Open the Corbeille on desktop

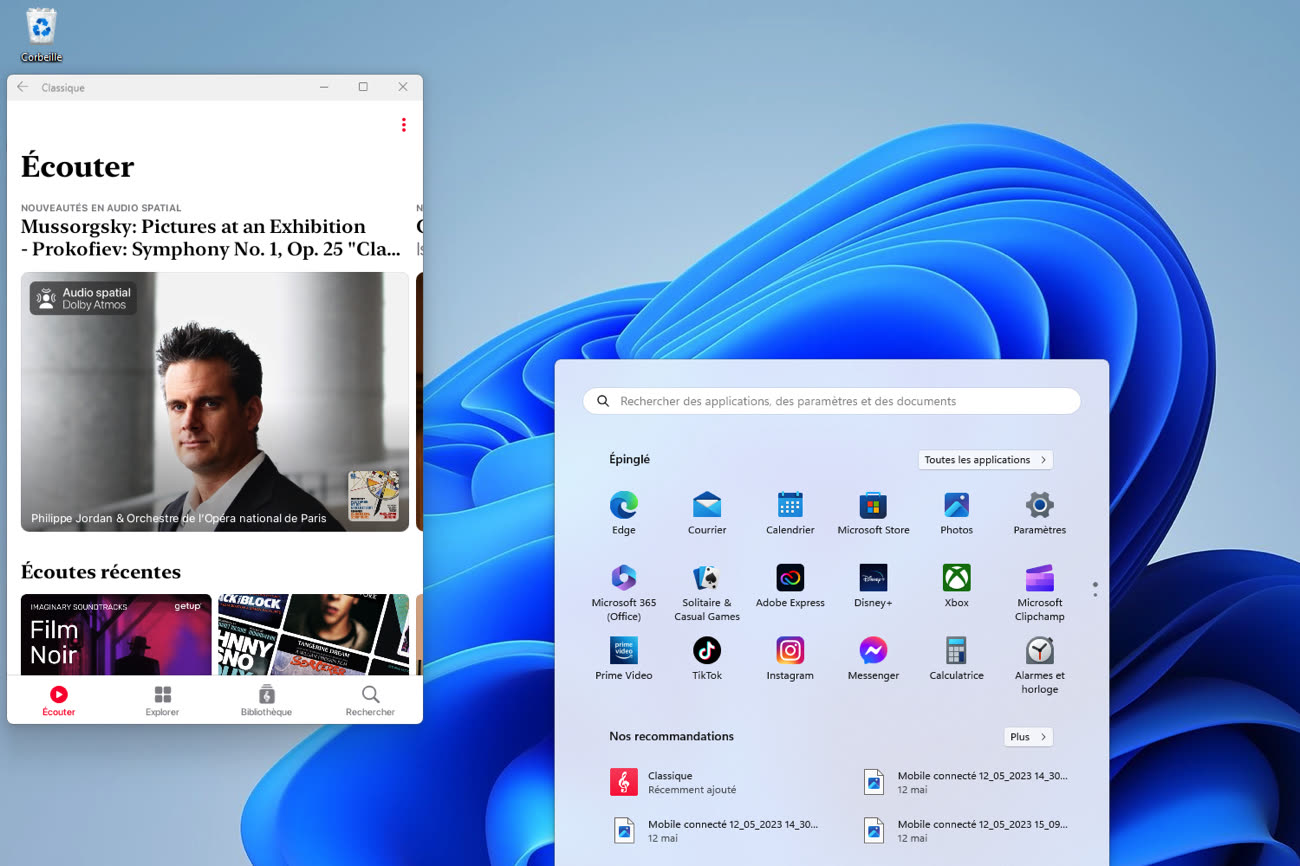pyautogui.click(x=41, y=35)
